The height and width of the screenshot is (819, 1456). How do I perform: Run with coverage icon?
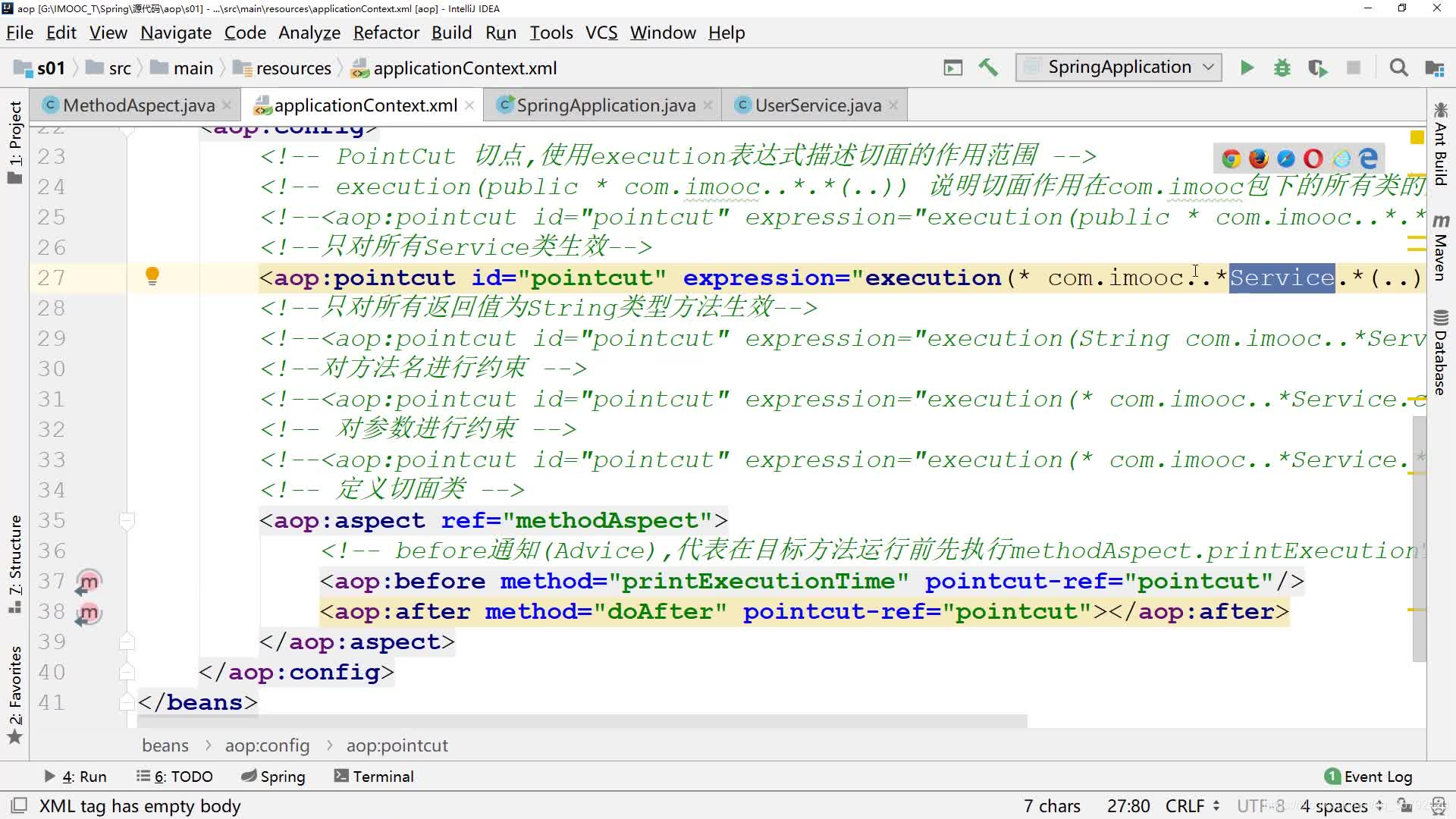[x=1318, y=68]
